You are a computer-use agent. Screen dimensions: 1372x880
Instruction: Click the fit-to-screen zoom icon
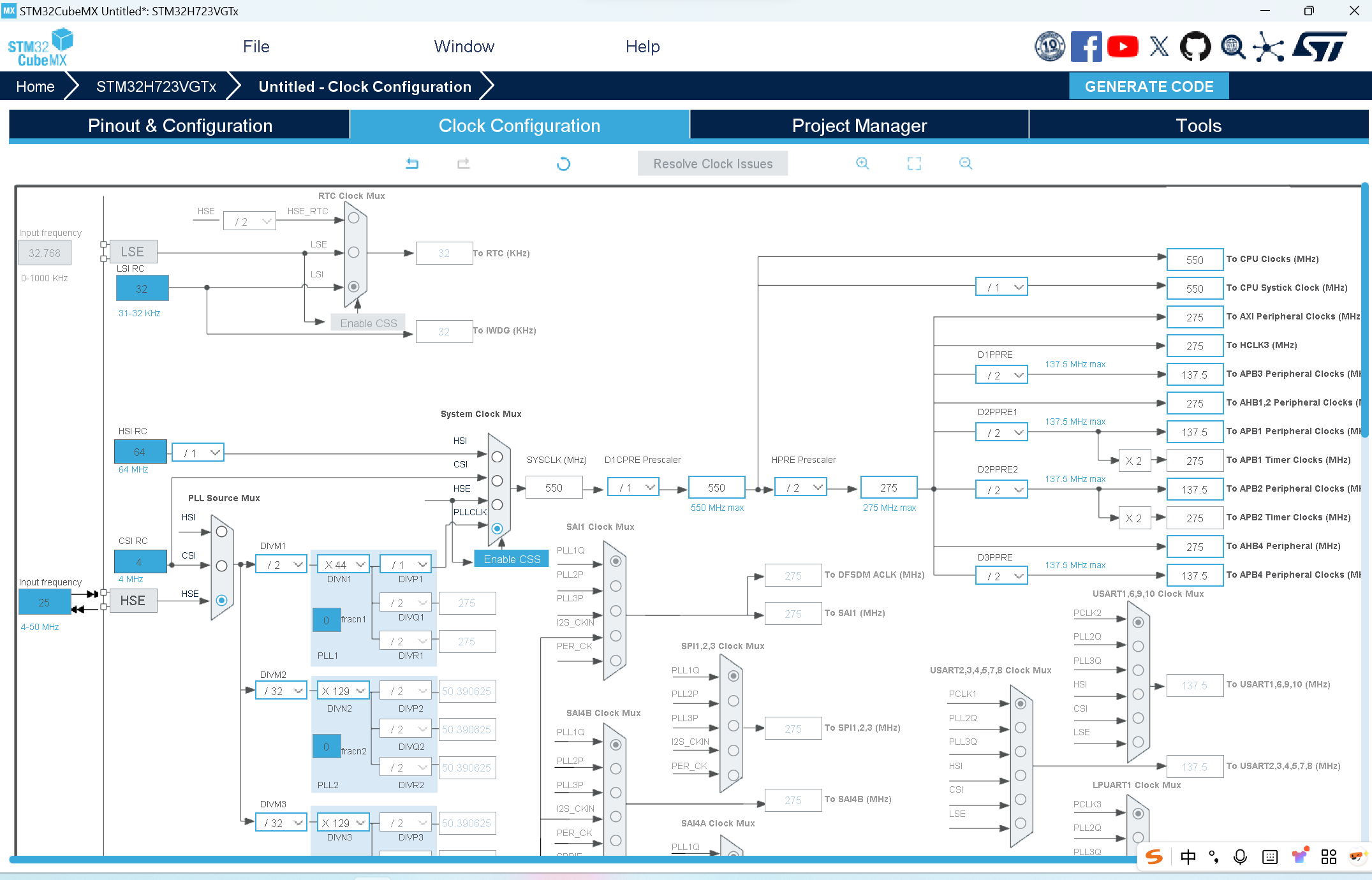[914, 164]
